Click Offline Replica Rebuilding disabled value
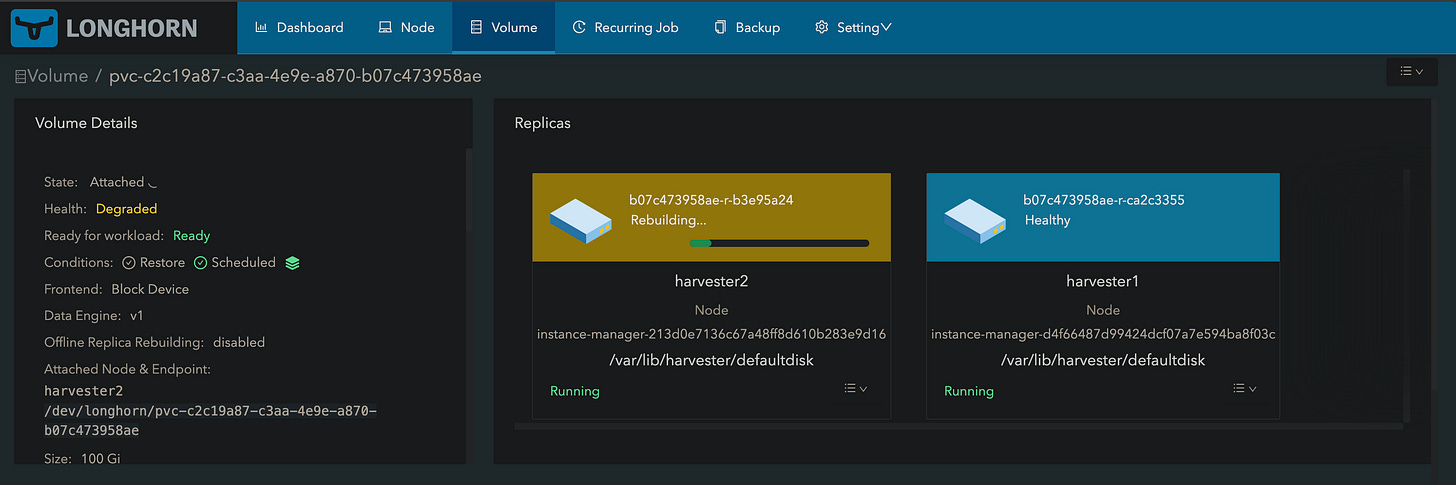 tap(239, 342)
